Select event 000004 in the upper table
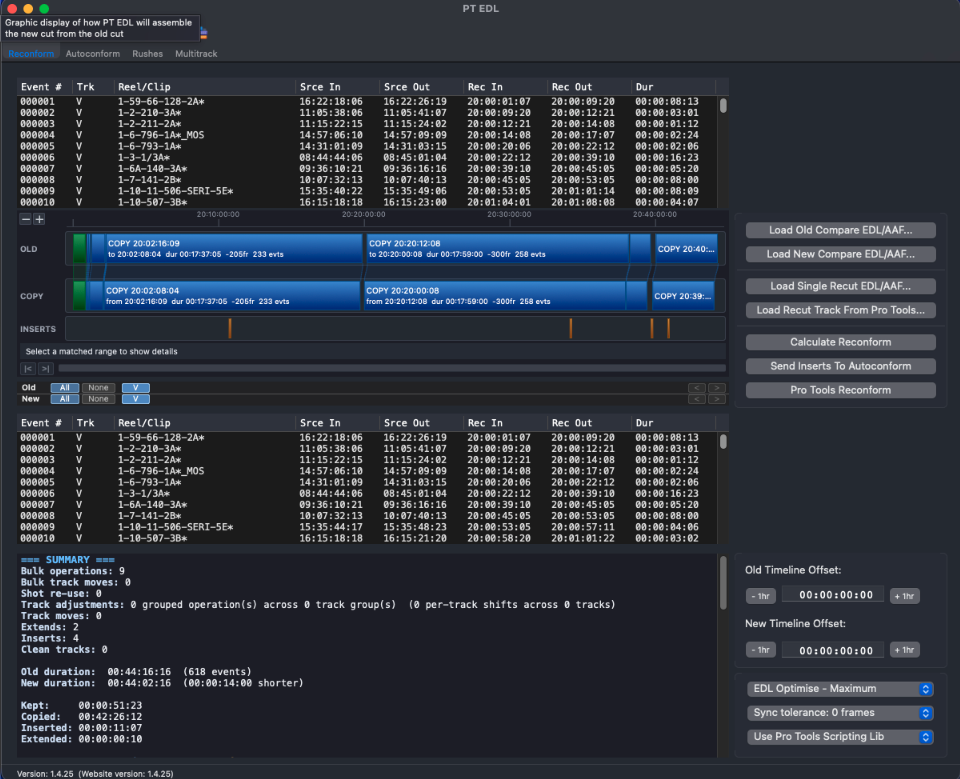 tap(367, 135)
